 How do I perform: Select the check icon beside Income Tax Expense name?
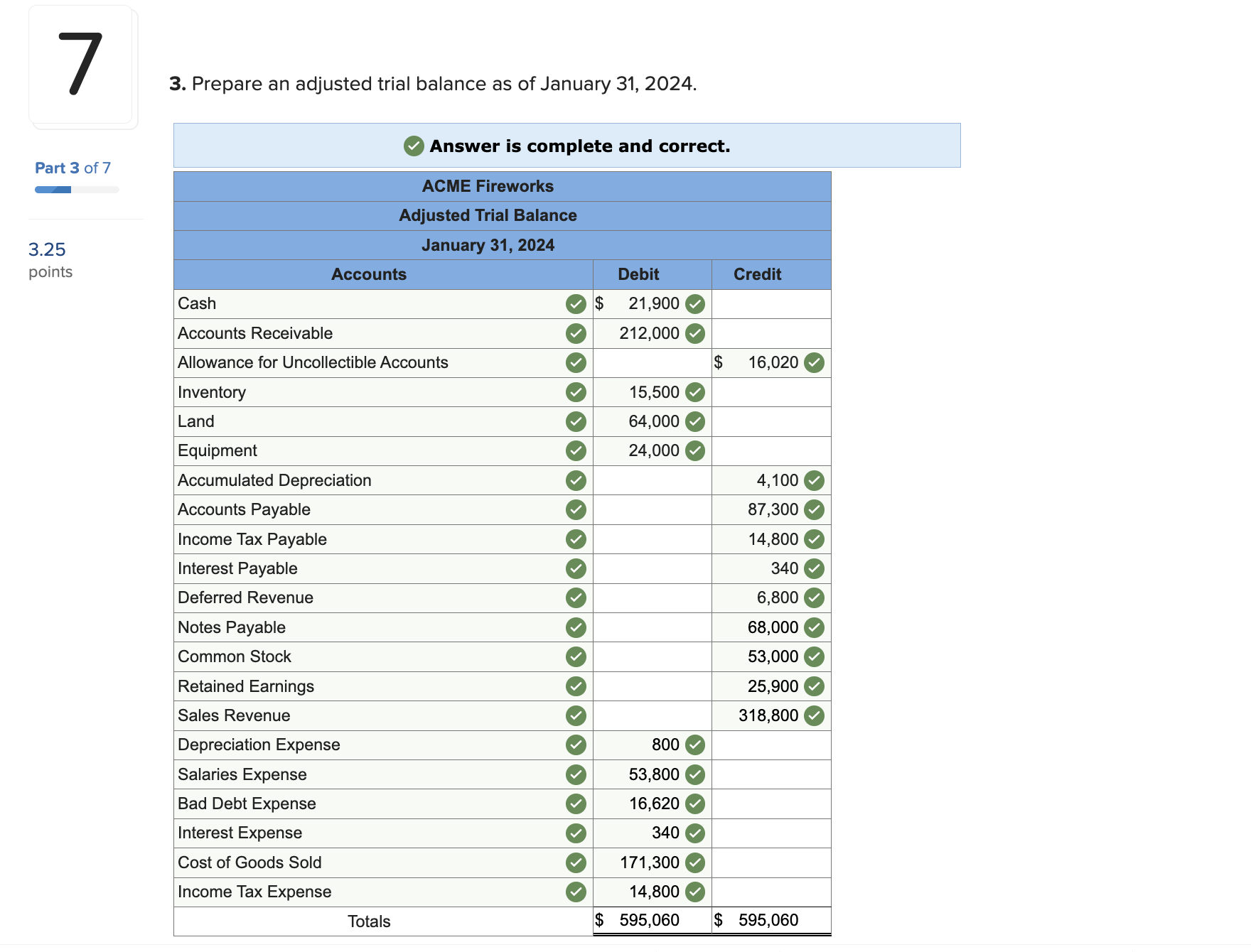click(x=576, y=892)
